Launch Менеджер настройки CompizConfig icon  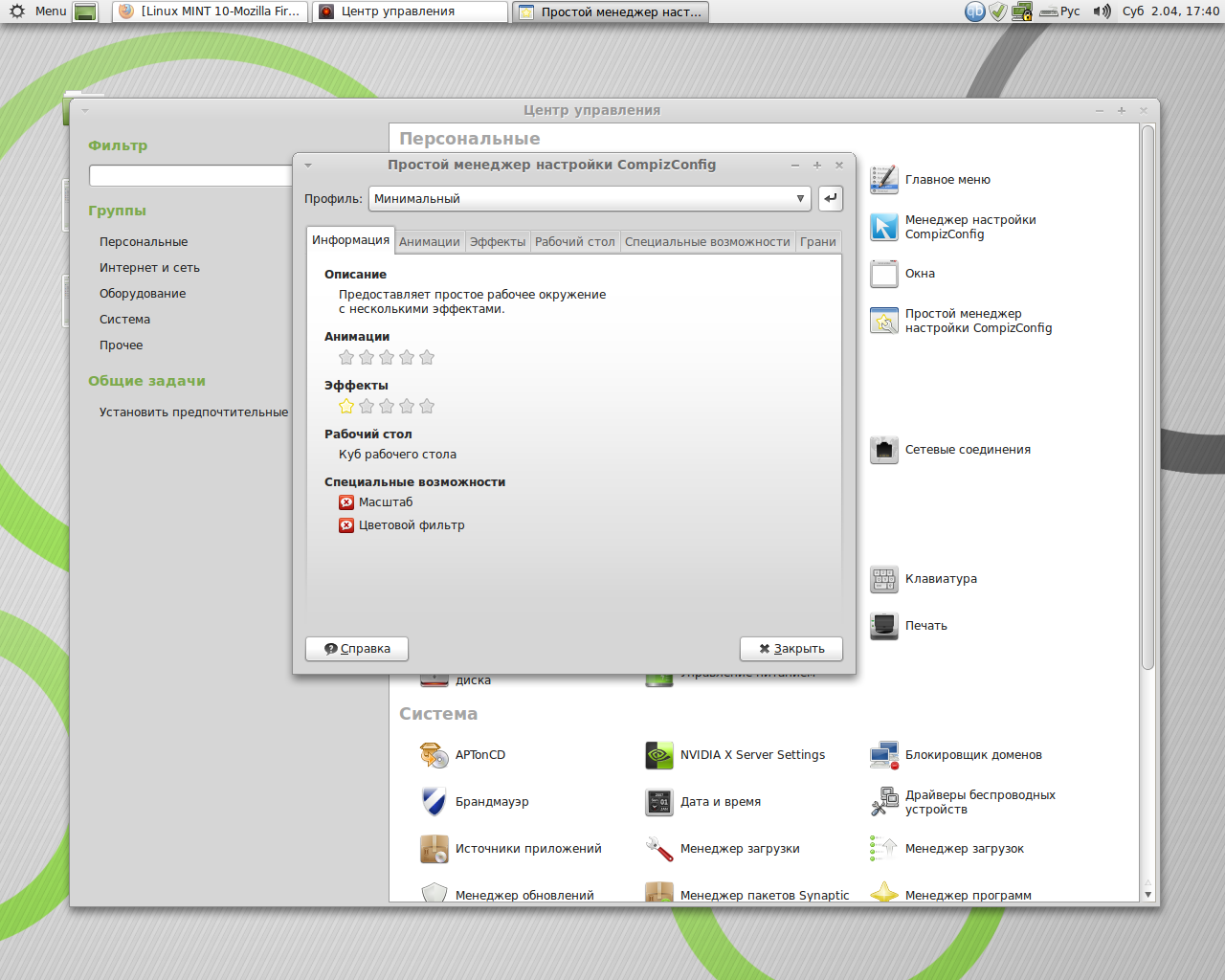tap(883, 227)
